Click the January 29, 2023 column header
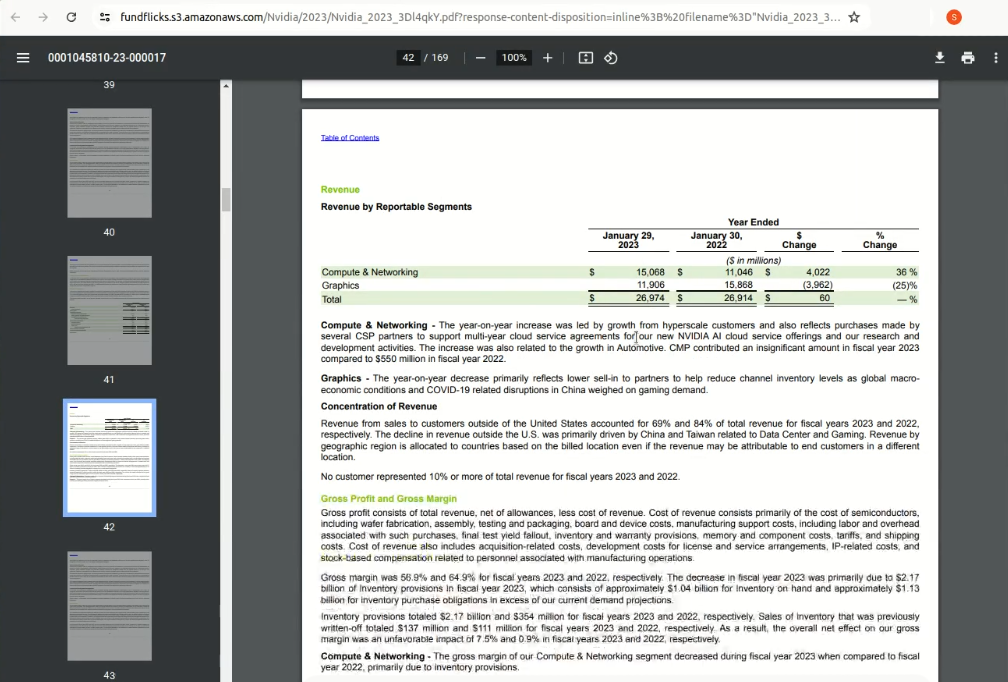Viewport: 1008px width, 682px height. pyautogui.click(x=628, y=240)
